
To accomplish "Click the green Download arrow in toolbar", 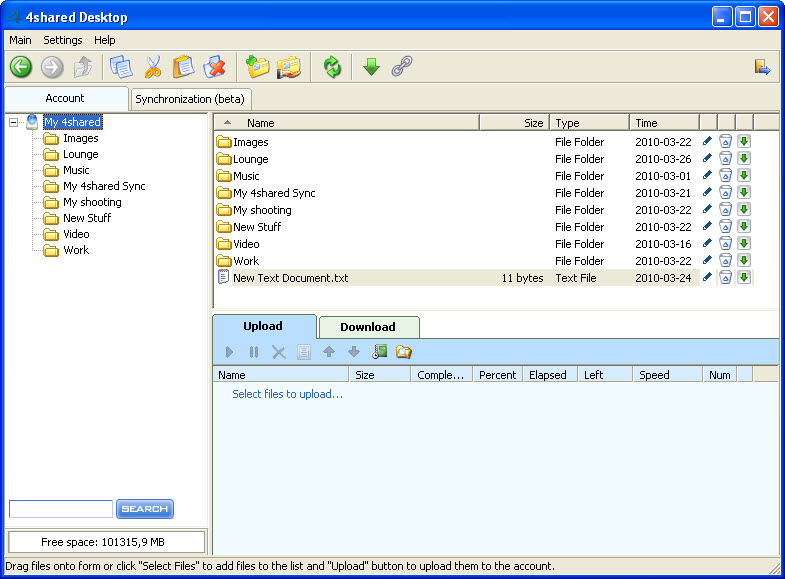I will (x=371, y=67).
